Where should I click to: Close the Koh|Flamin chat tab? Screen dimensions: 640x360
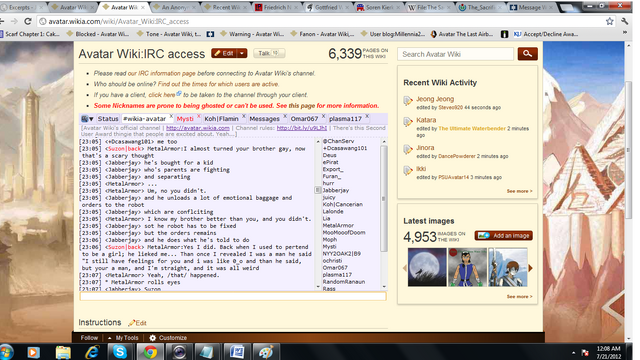click(x=243, y=116)
